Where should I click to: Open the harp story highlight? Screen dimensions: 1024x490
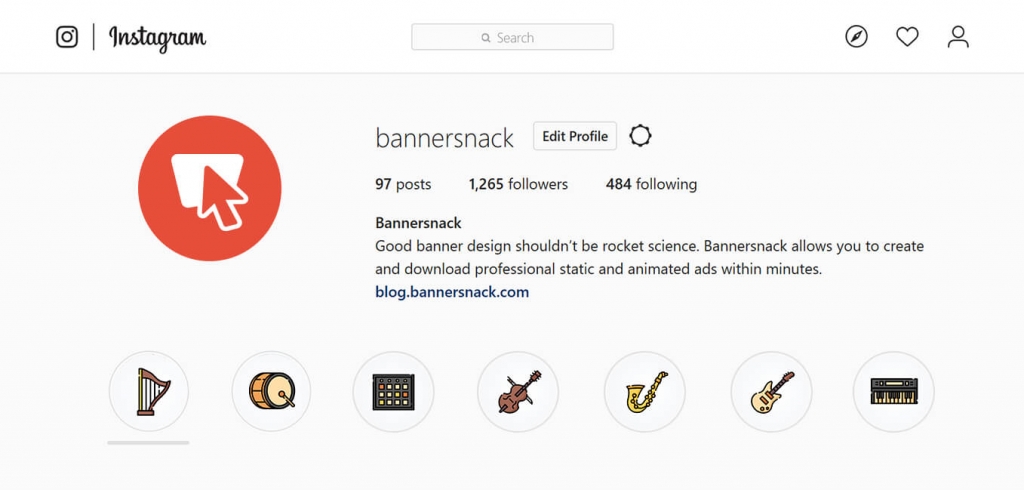click(x=149, y=391)
